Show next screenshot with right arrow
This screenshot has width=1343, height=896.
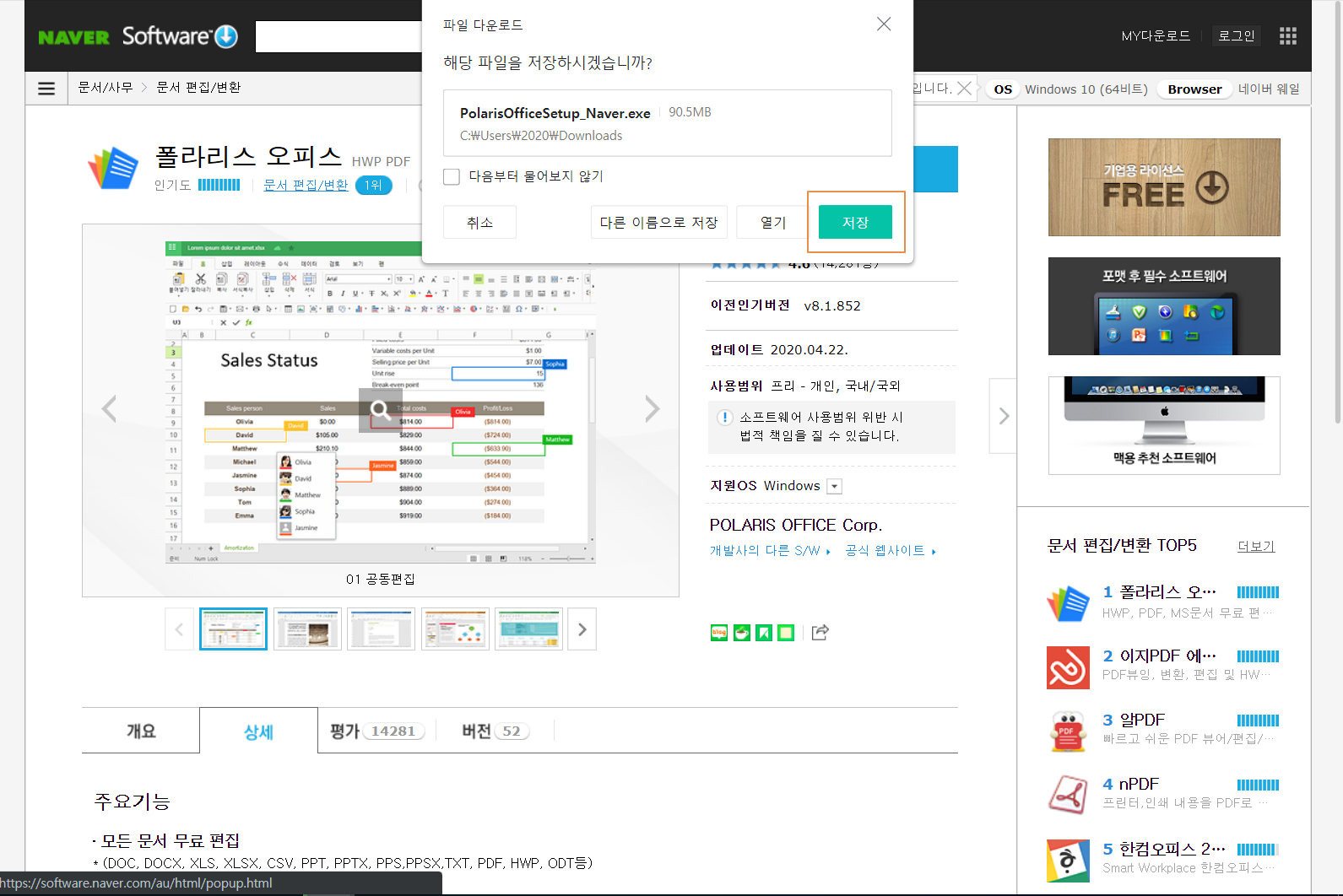(652, 409)
